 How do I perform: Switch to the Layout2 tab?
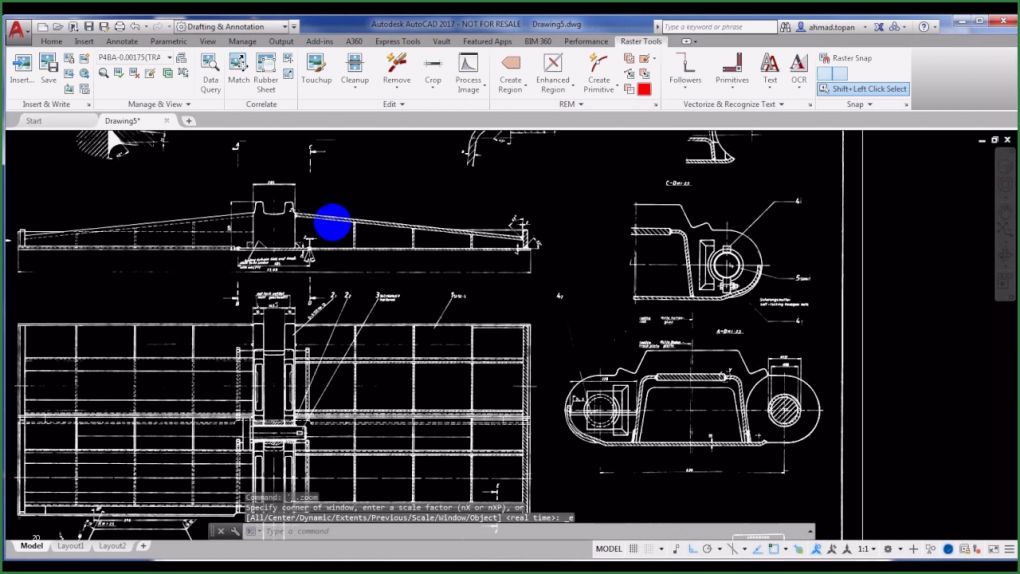pyautogui.click(x=112, y=546)
